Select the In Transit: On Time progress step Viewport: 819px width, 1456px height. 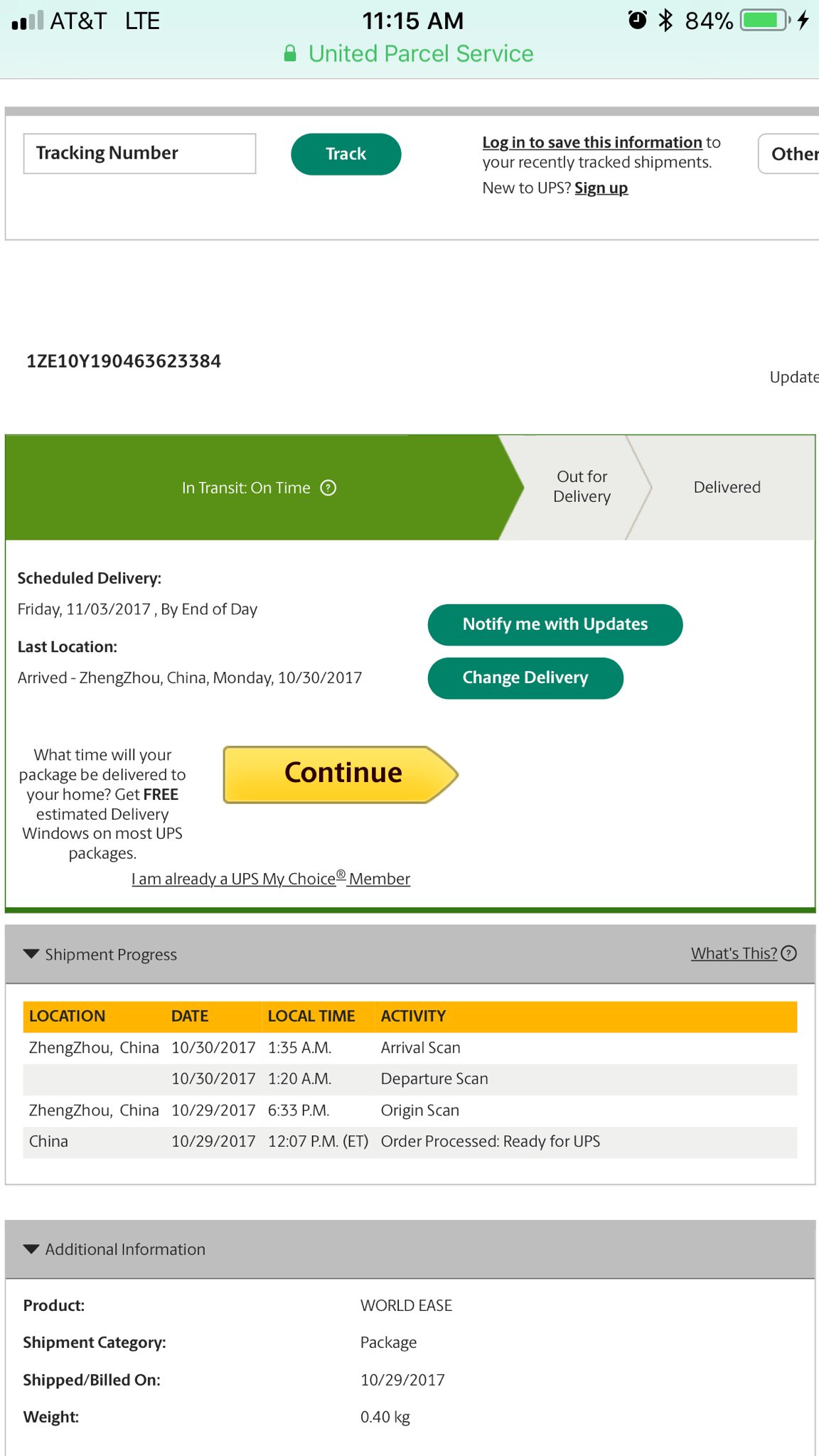264,488
